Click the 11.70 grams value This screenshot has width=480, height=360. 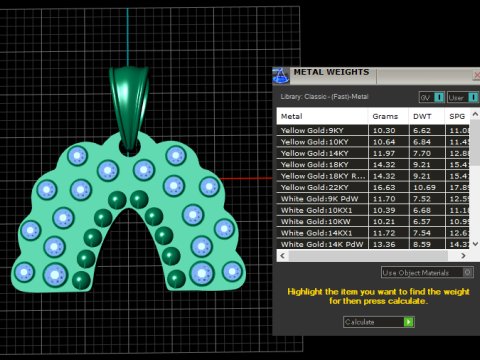click(384, 199)
